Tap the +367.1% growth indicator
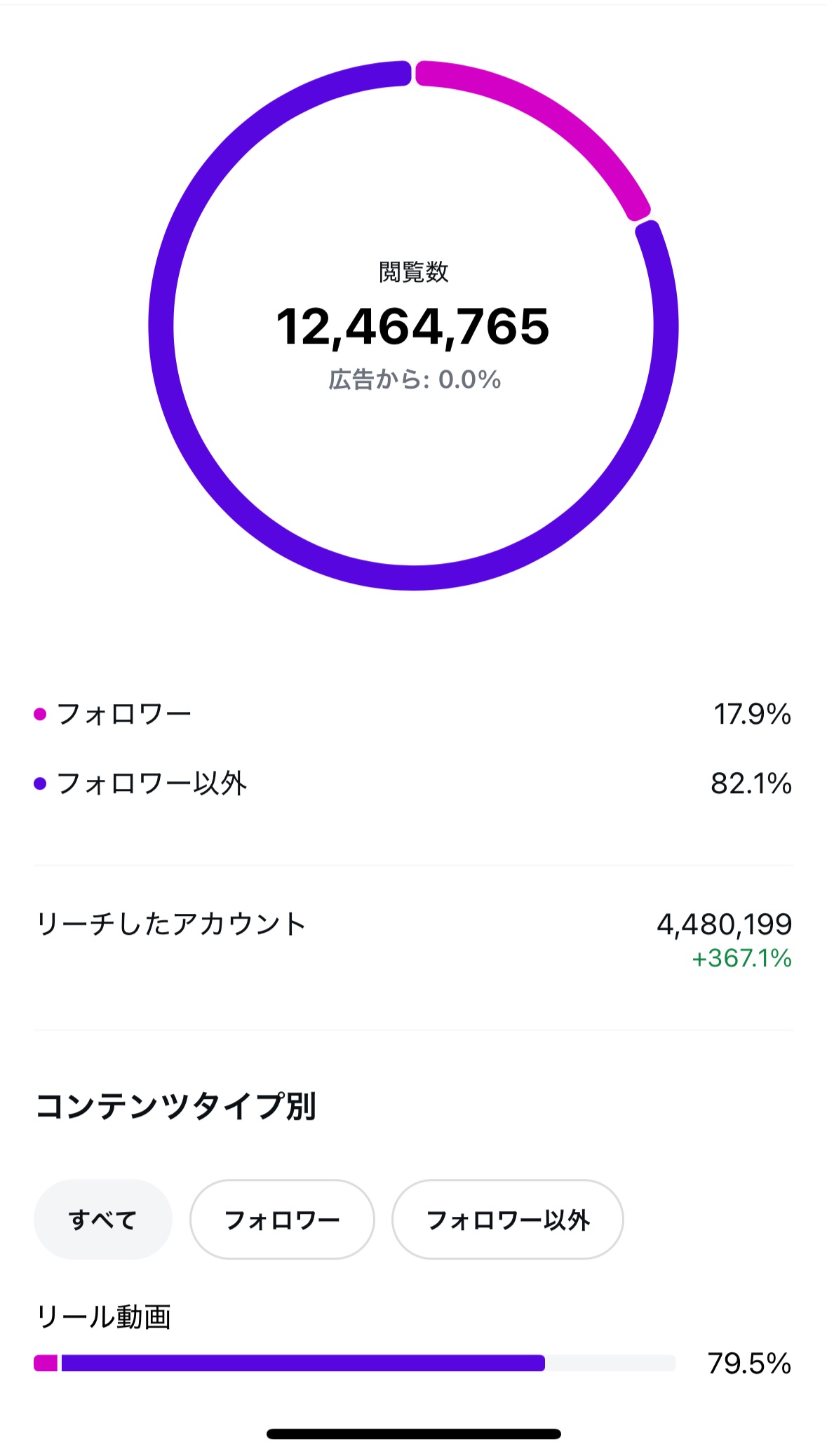 pos(741,958)
